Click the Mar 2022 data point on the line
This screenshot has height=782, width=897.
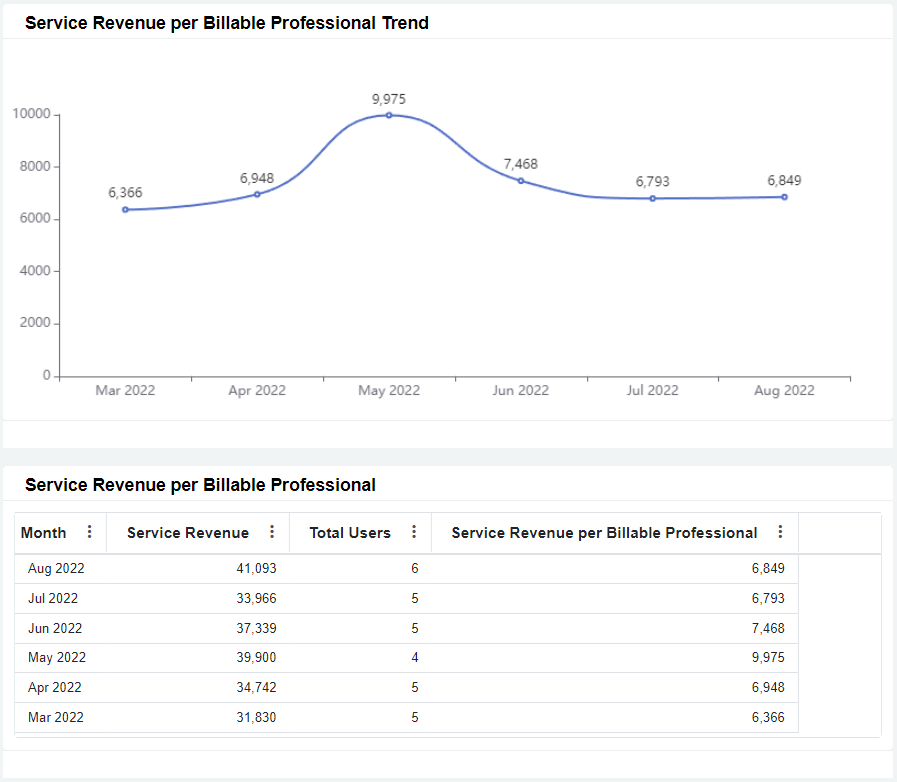125,208
